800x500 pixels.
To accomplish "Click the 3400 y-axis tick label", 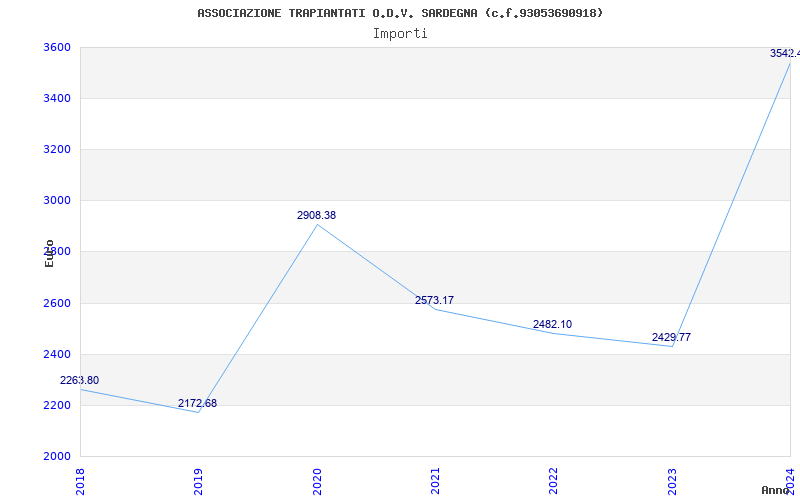I will coord(57,98).
